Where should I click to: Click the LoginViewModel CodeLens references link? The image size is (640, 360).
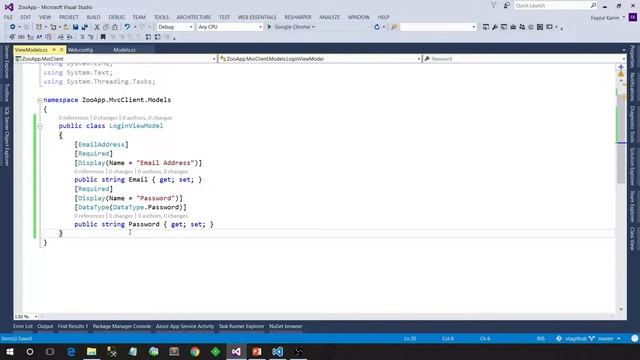point(73,118)
